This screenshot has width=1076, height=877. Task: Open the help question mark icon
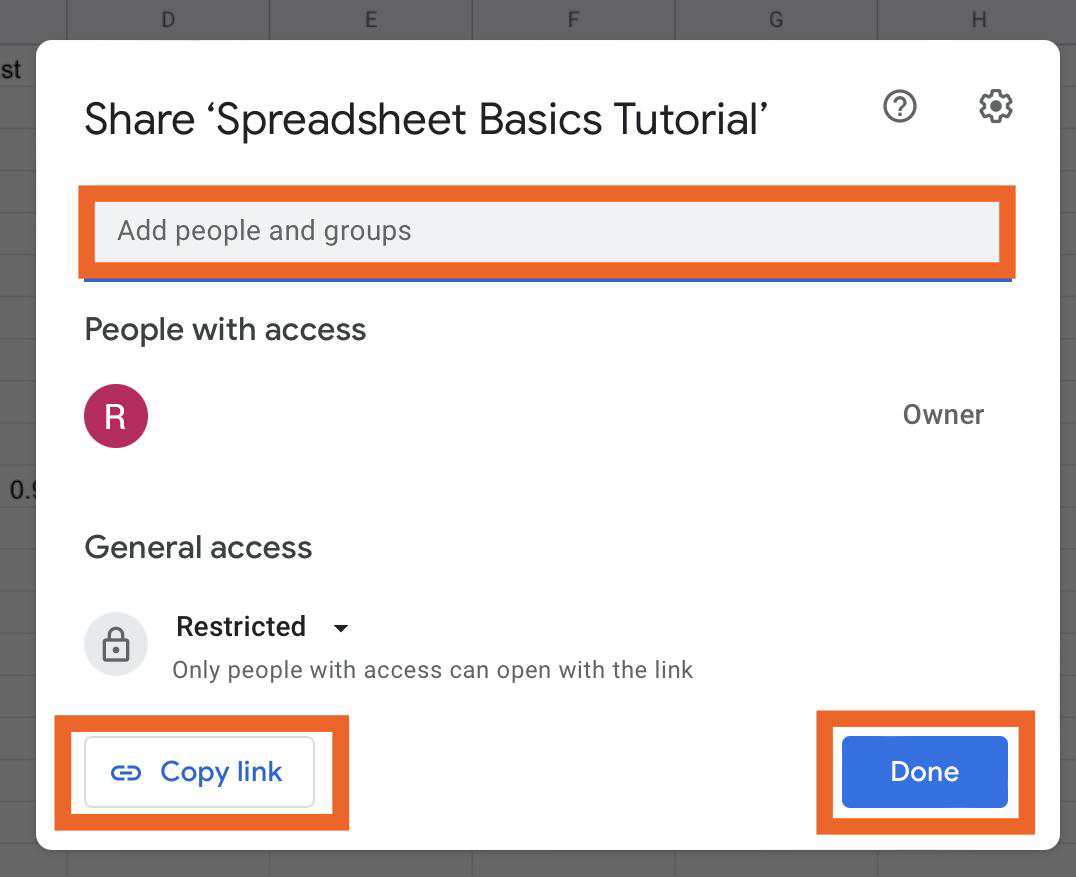point(900,106)
